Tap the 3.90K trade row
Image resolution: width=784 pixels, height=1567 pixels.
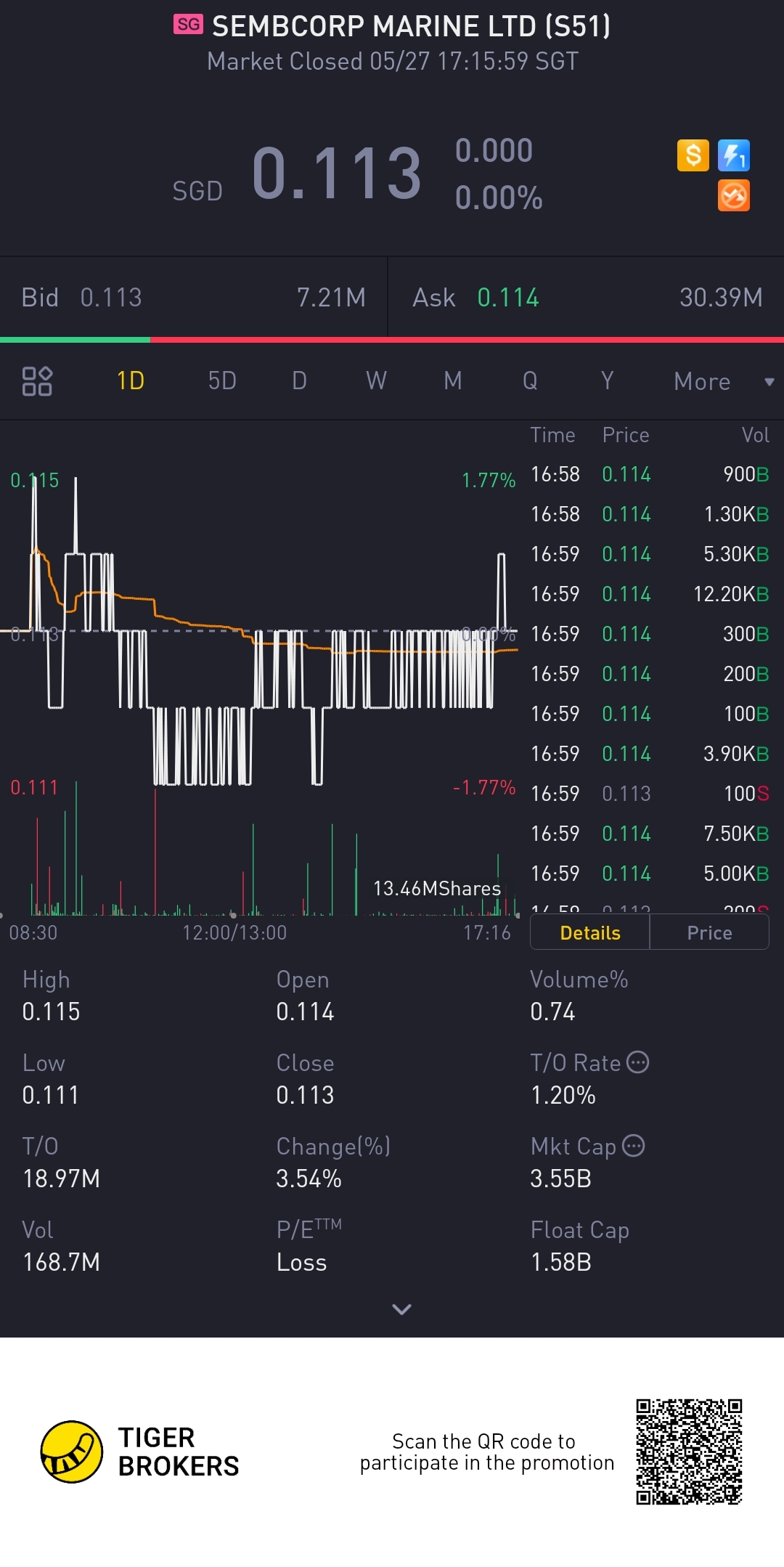click(x=650, y=754)
